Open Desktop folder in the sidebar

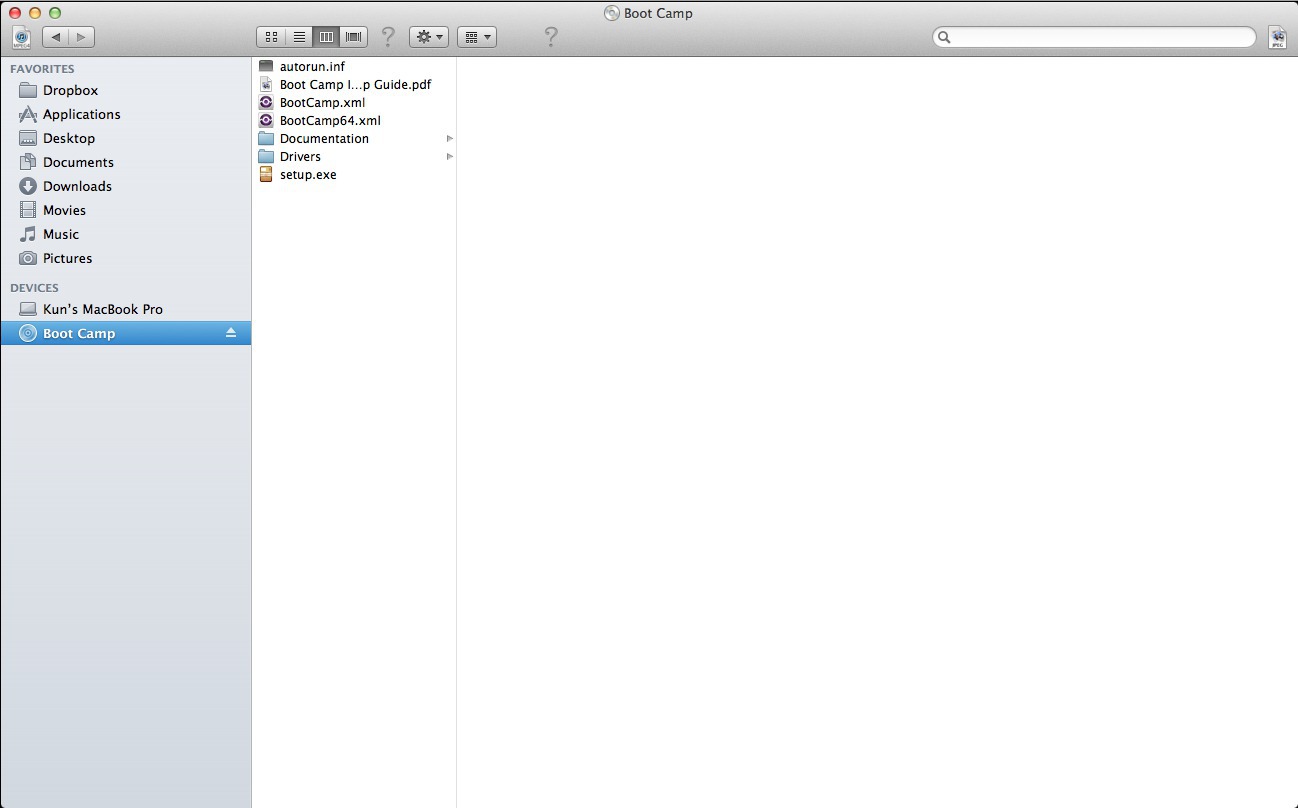pyautogui.click(x=126, y=138)
